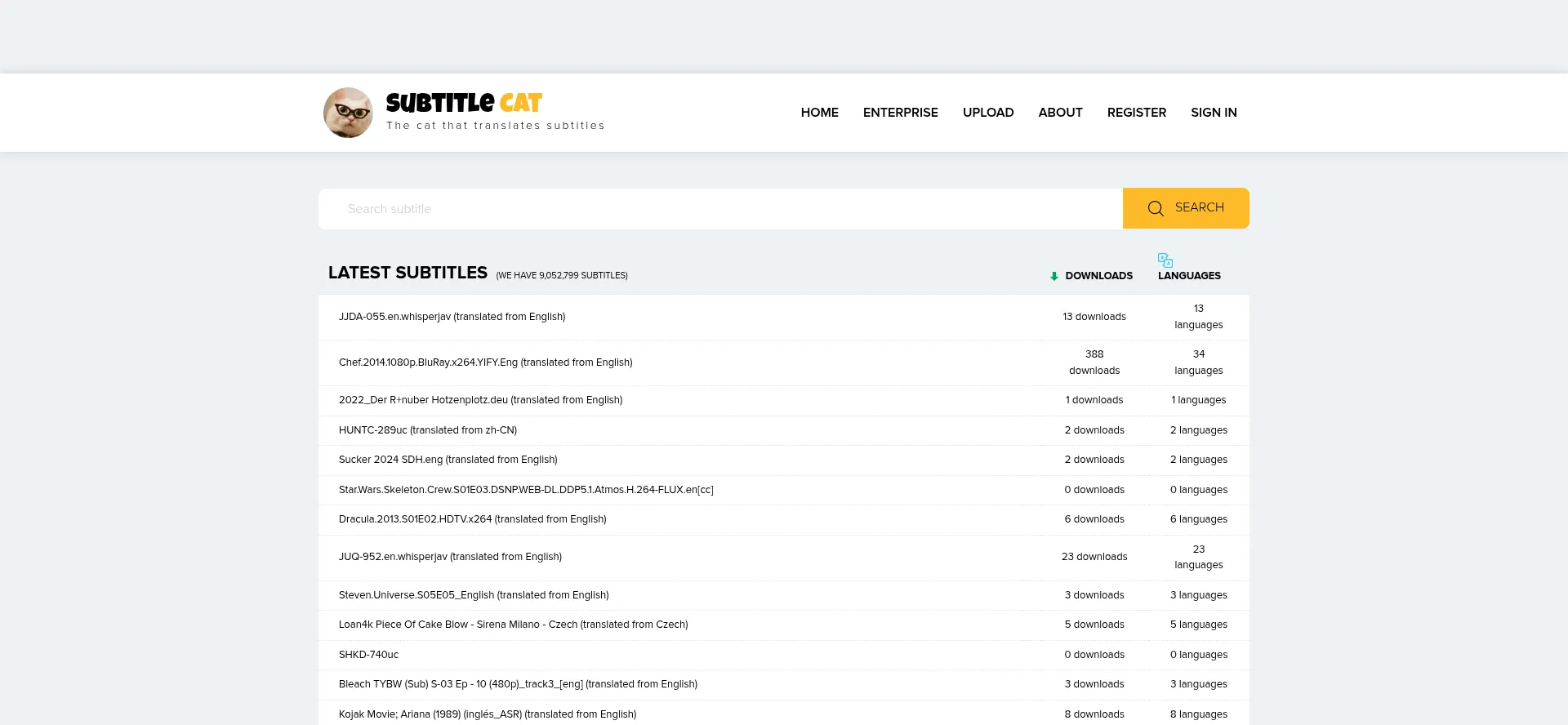1568x725 pixels.
Task: Click '6 downloads' in Dracula row
Action: [x=1094, y=519]
